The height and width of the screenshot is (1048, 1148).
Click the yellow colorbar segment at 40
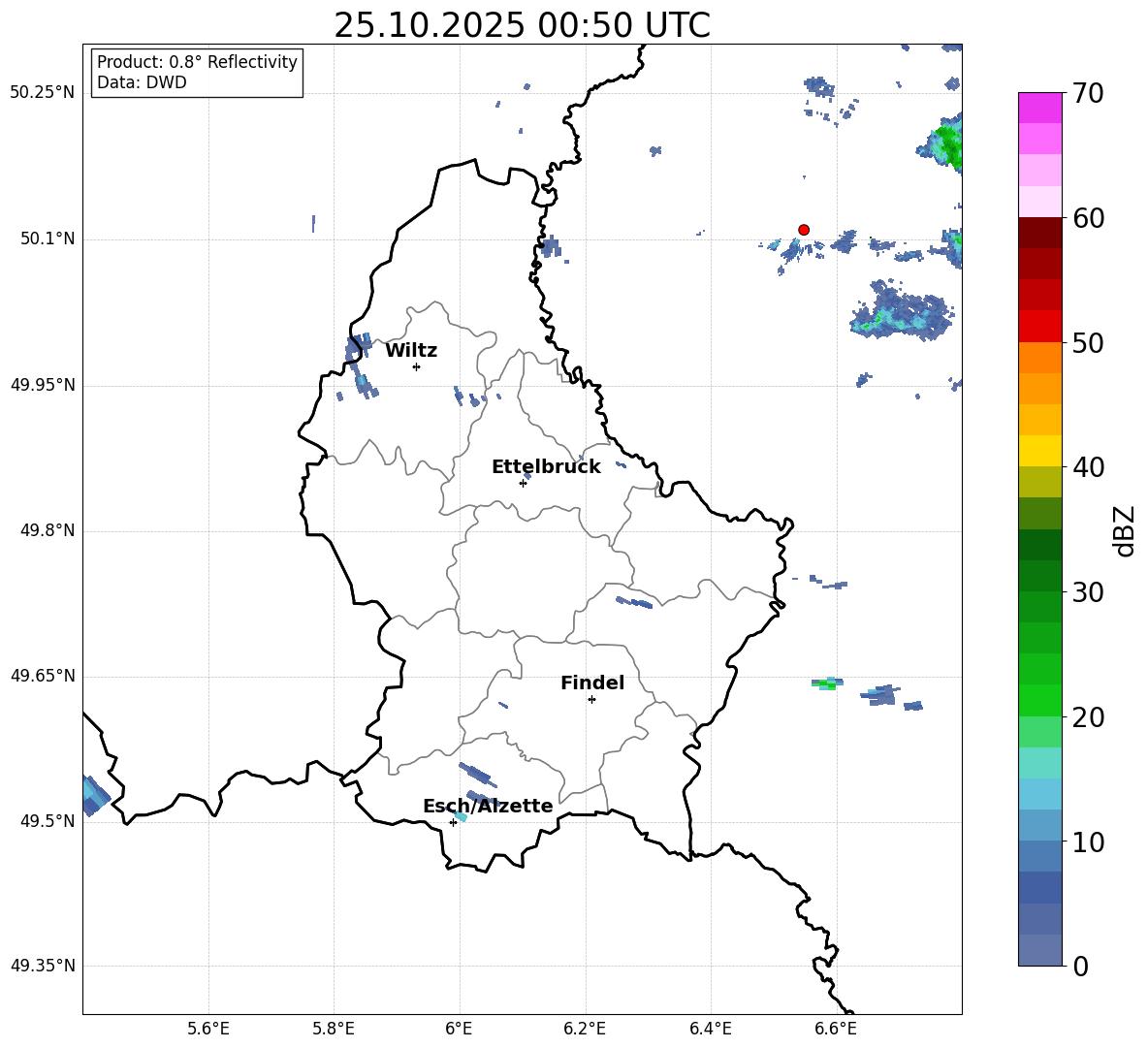tap(1040, 451)
